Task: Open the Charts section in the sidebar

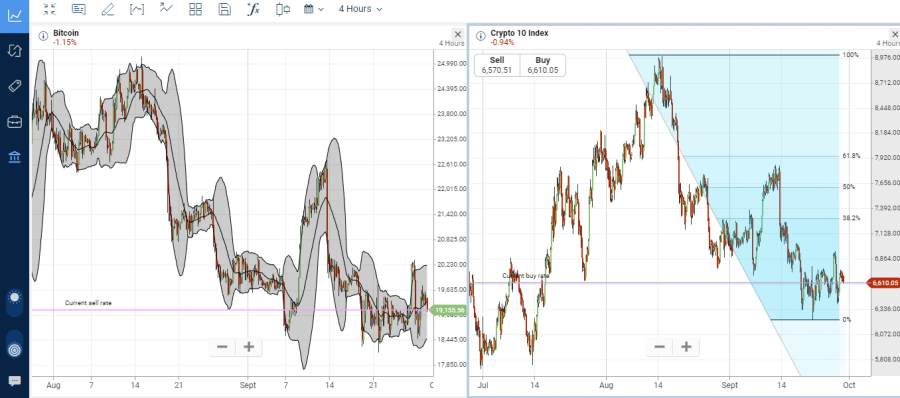Action: point(14,15)
